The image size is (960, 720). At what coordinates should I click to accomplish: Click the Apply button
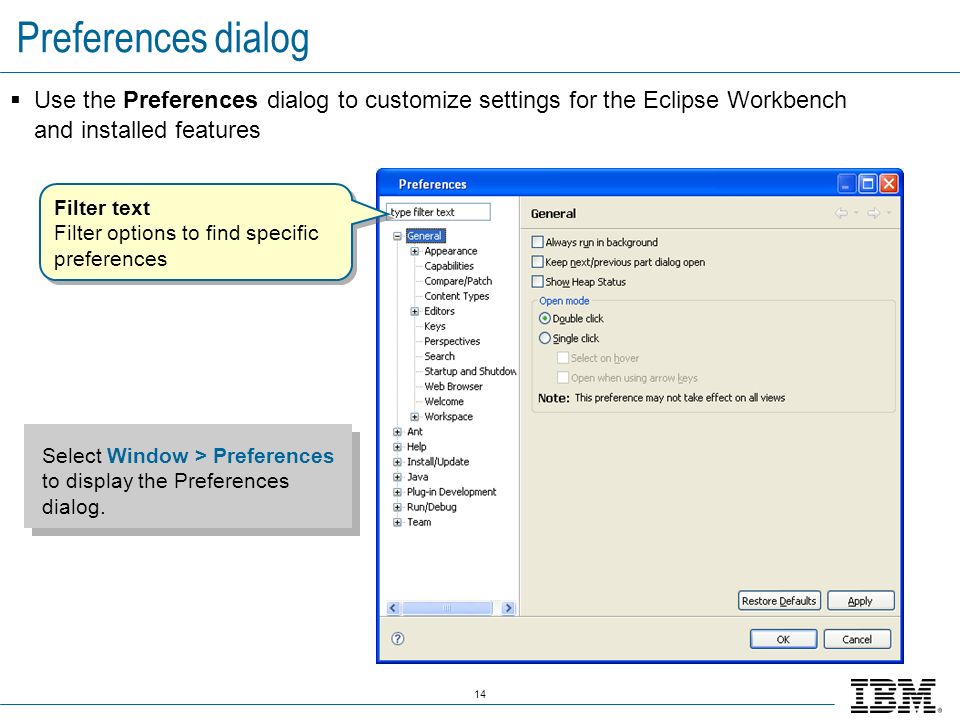pyautogui.click(x=860, y=601)
